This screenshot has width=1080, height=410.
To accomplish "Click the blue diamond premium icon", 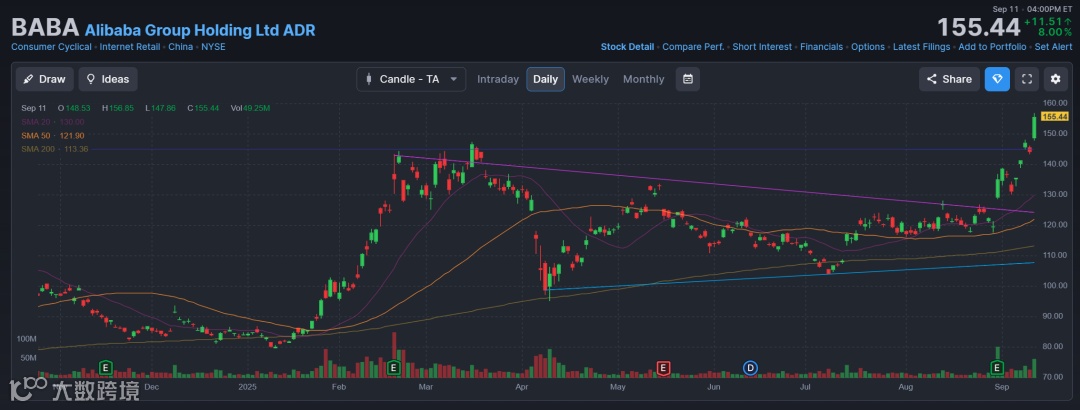I will point(997,79).
